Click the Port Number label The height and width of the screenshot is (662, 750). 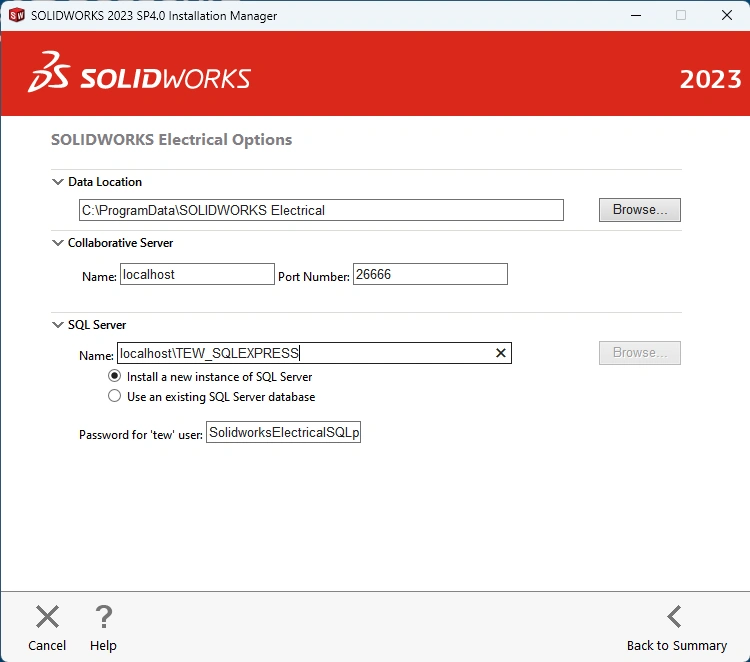314,276
